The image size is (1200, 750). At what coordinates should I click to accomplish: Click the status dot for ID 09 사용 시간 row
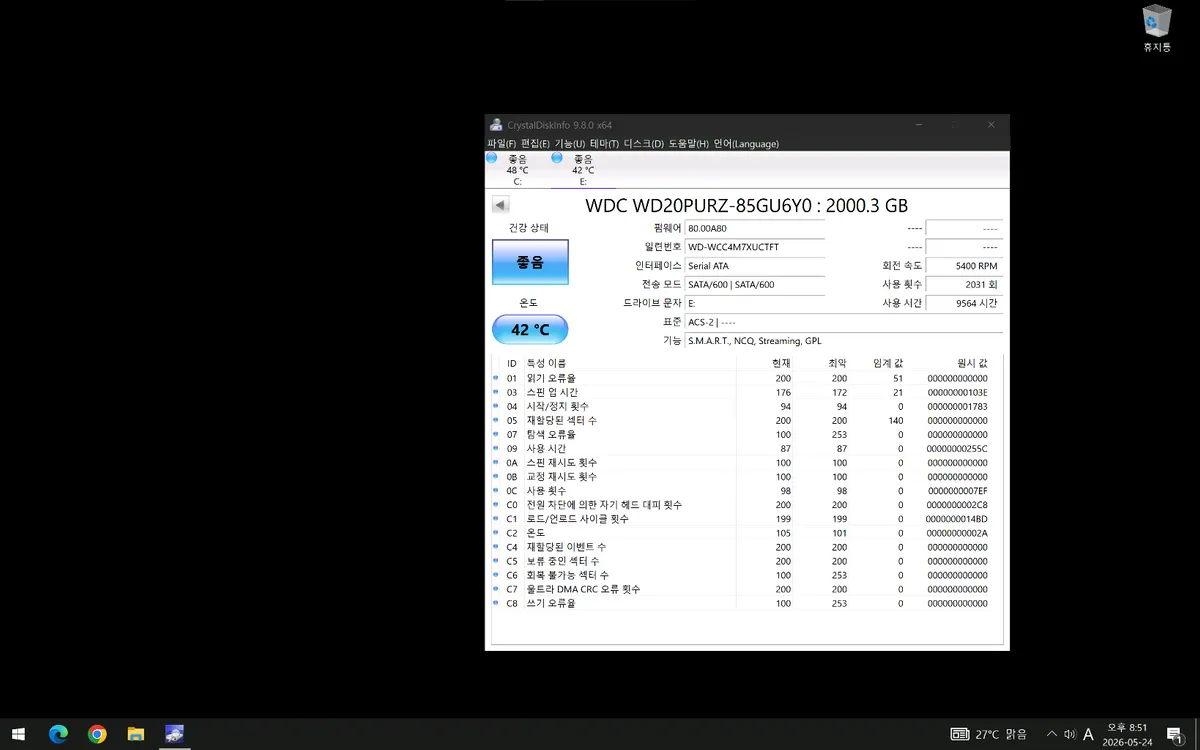495,448
